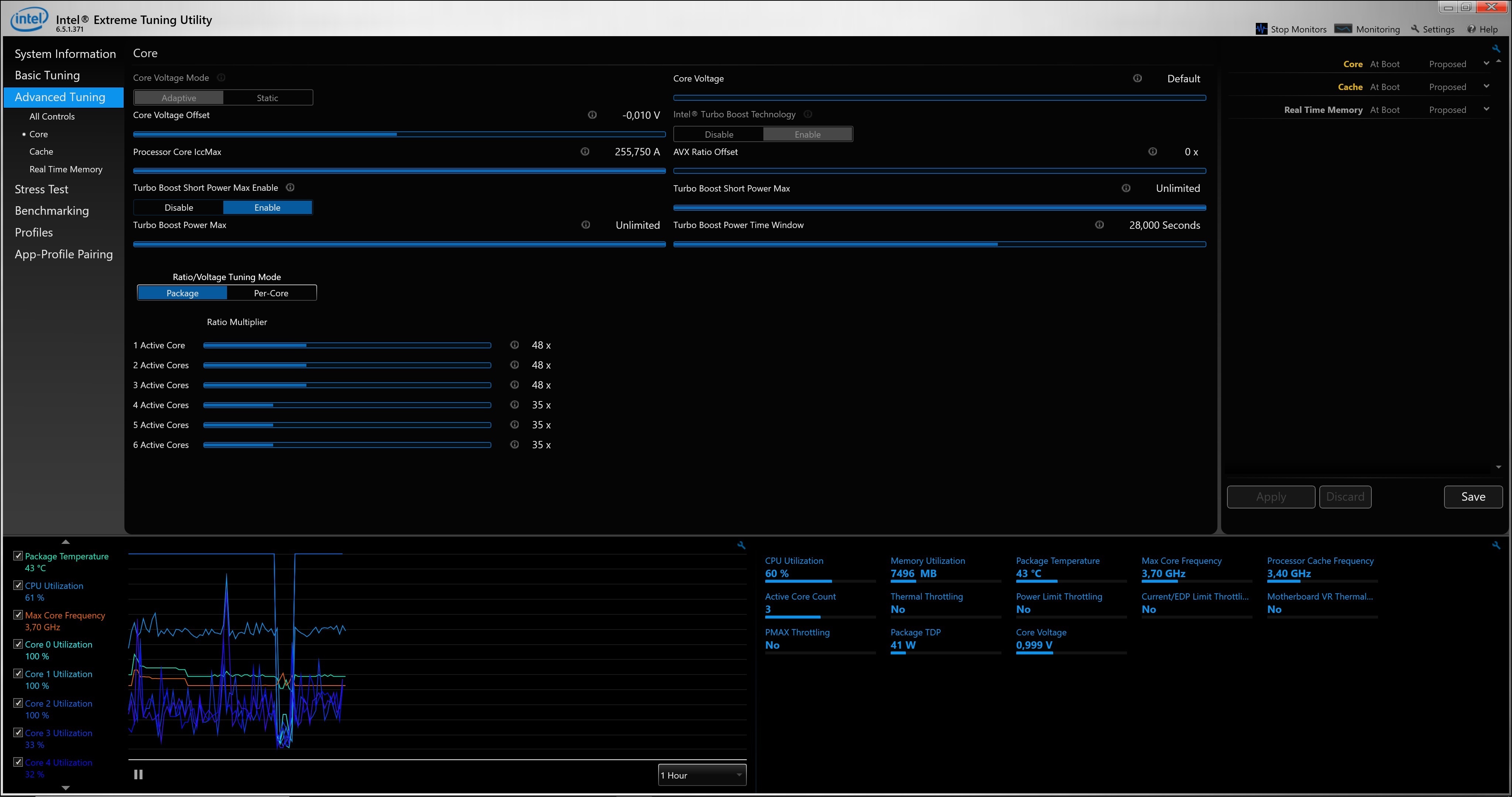This screenshot has width=1512, height=797.
Task: Uncheck CPU Utilization monitor checkbox
Action: 18,585
